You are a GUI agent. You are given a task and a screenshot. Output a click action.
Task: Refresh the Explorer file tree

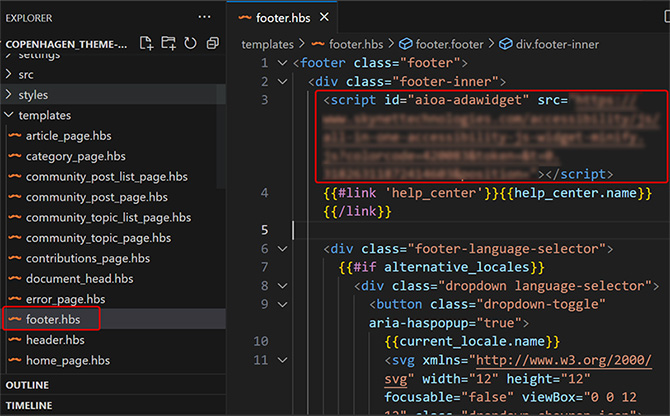[x=190, y=43]
